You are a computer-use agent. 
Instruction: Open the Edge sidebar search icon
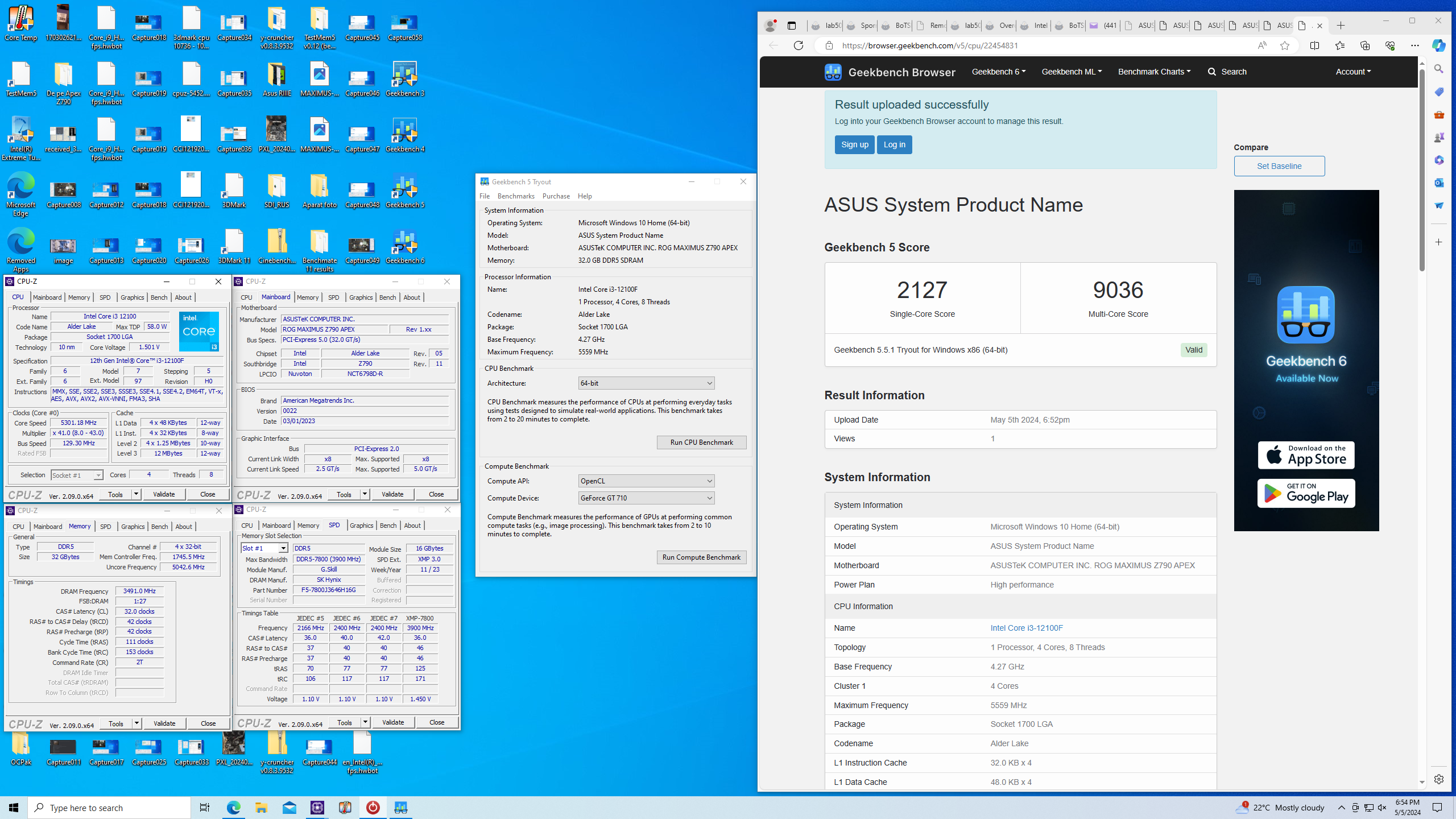[x=1439, y=69]
